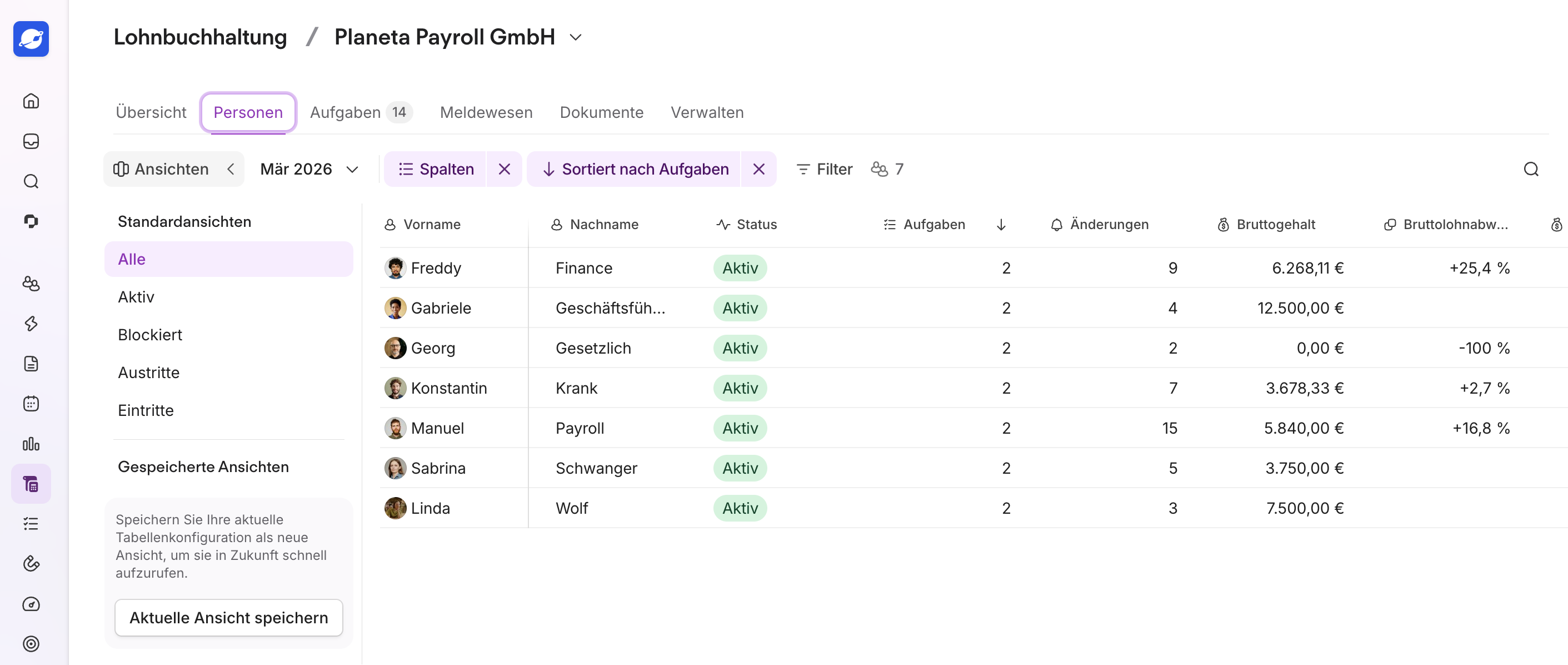
Task: Select the Blockiert standard view
Action: [229, 335]
